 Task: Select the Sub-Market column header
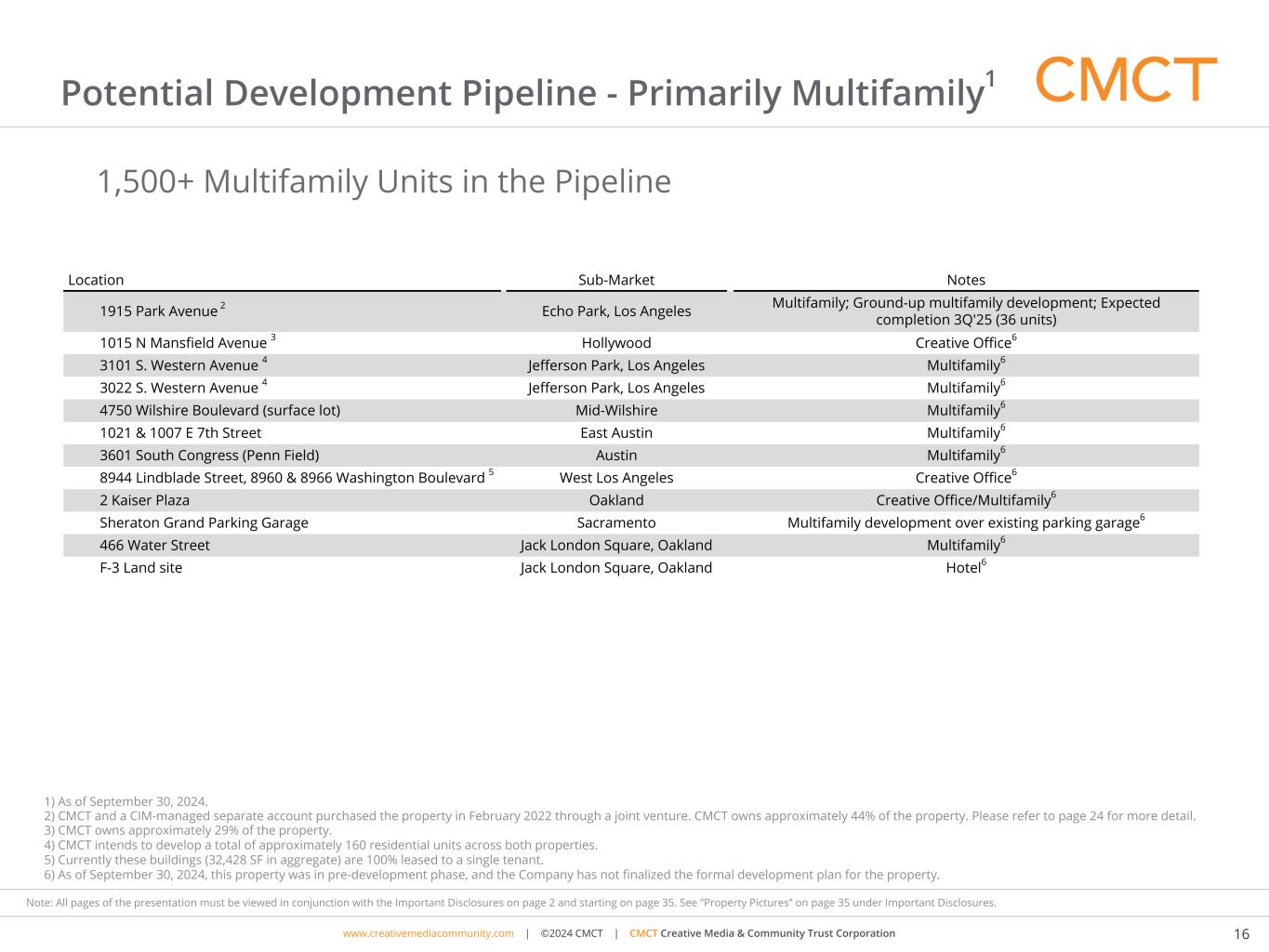(615, 280)
